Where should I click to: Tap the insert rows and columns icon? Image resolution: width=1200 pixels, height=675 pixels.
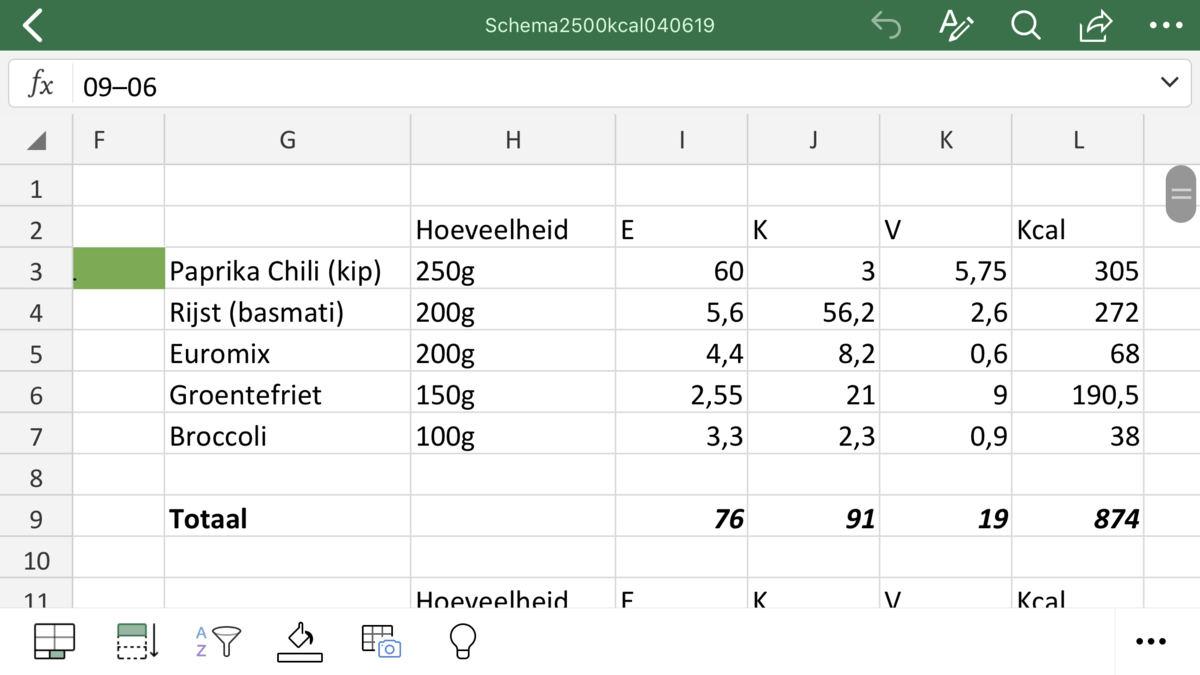pos(137,641)
